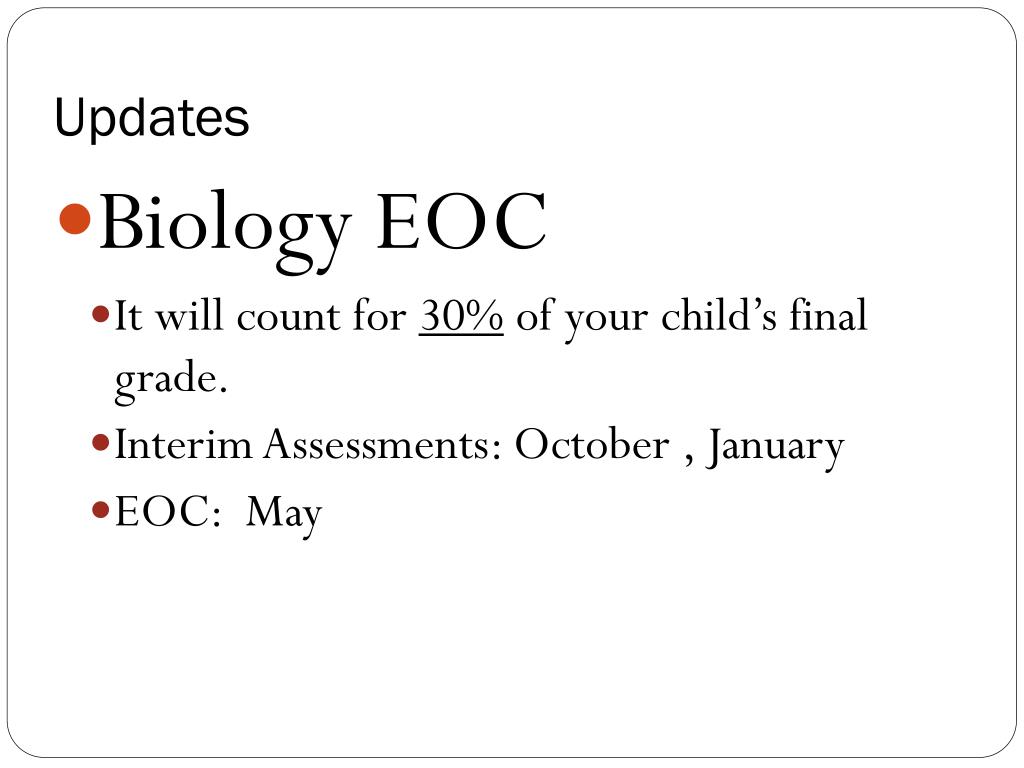Click 'EOC:' in the last sub-bullet
This screenshot has height=768, width=1024.
coord(168,512)
